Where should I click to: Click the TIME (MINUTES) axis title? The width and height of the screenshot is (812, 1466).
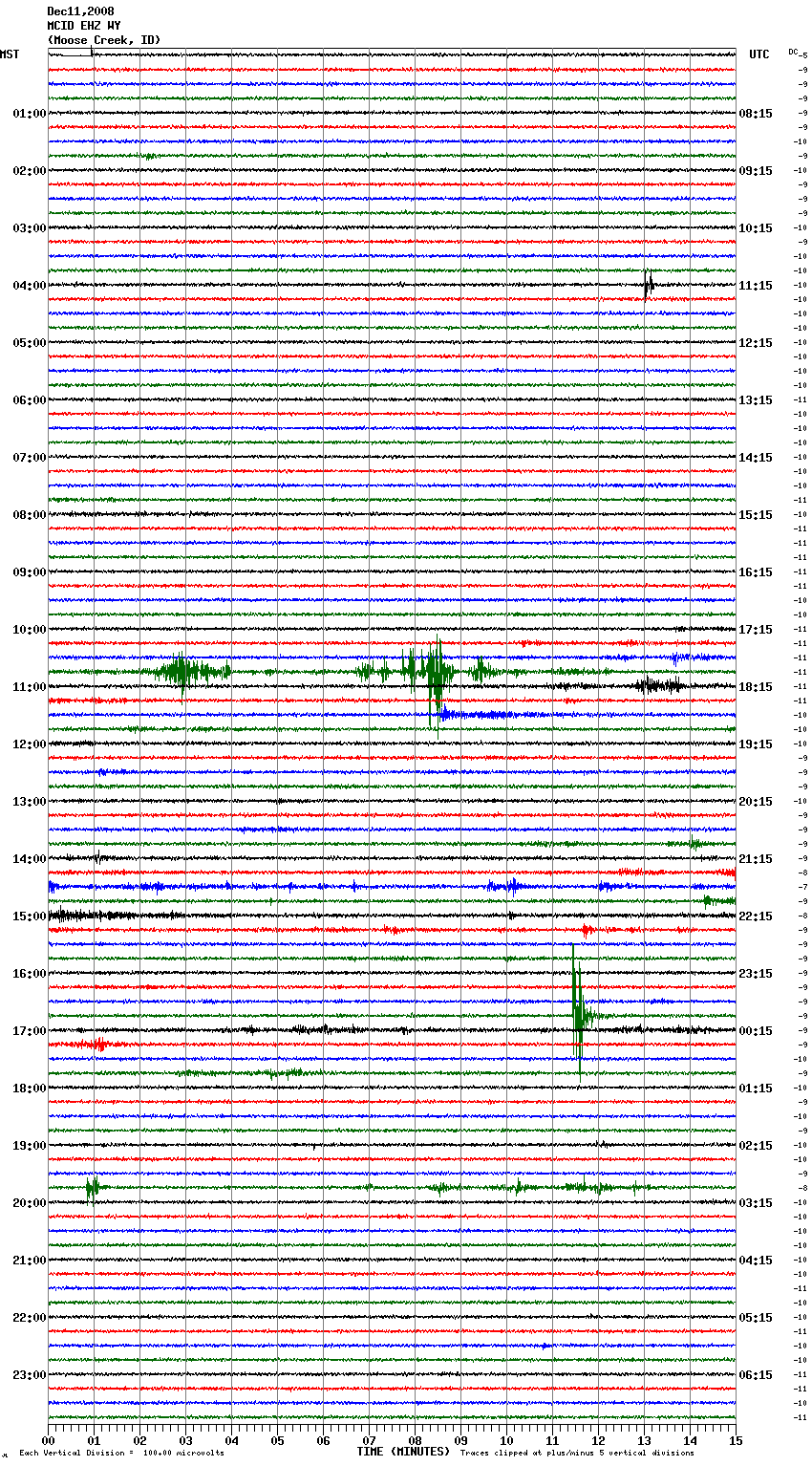tap(403, 1452)
